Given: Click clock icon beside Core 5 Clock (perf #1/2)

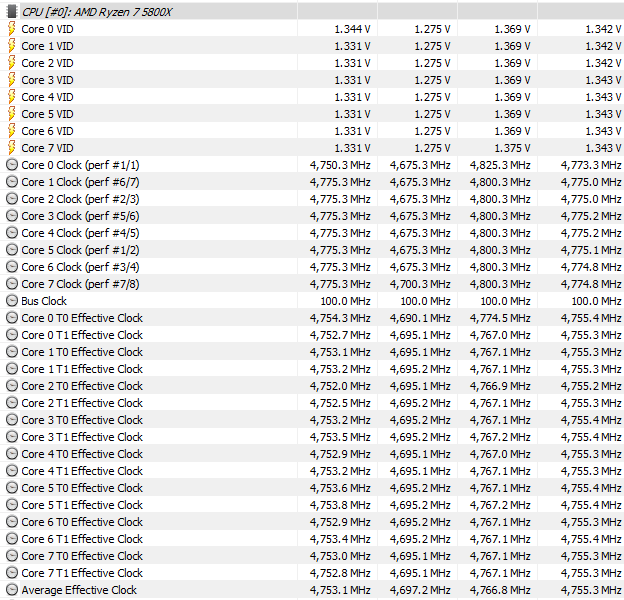Looking at the screenshot, I should (x=12, y=250).
